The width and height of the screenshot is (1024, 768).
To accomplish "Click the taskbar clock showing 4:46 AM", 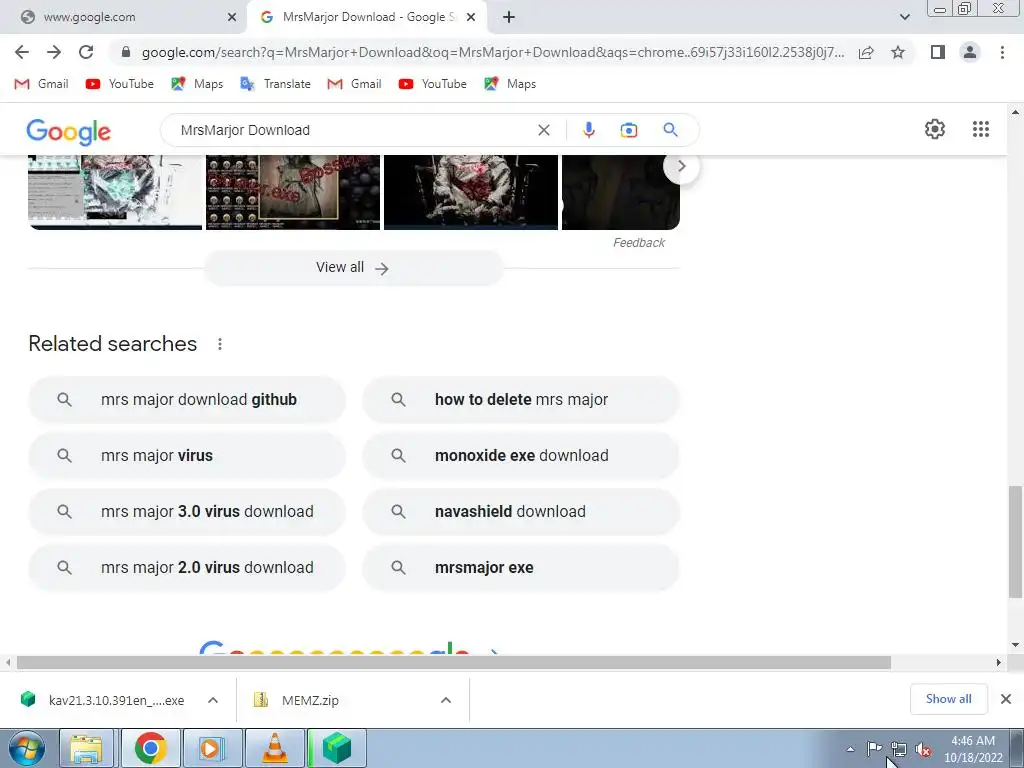I will [x=972, y=749].
